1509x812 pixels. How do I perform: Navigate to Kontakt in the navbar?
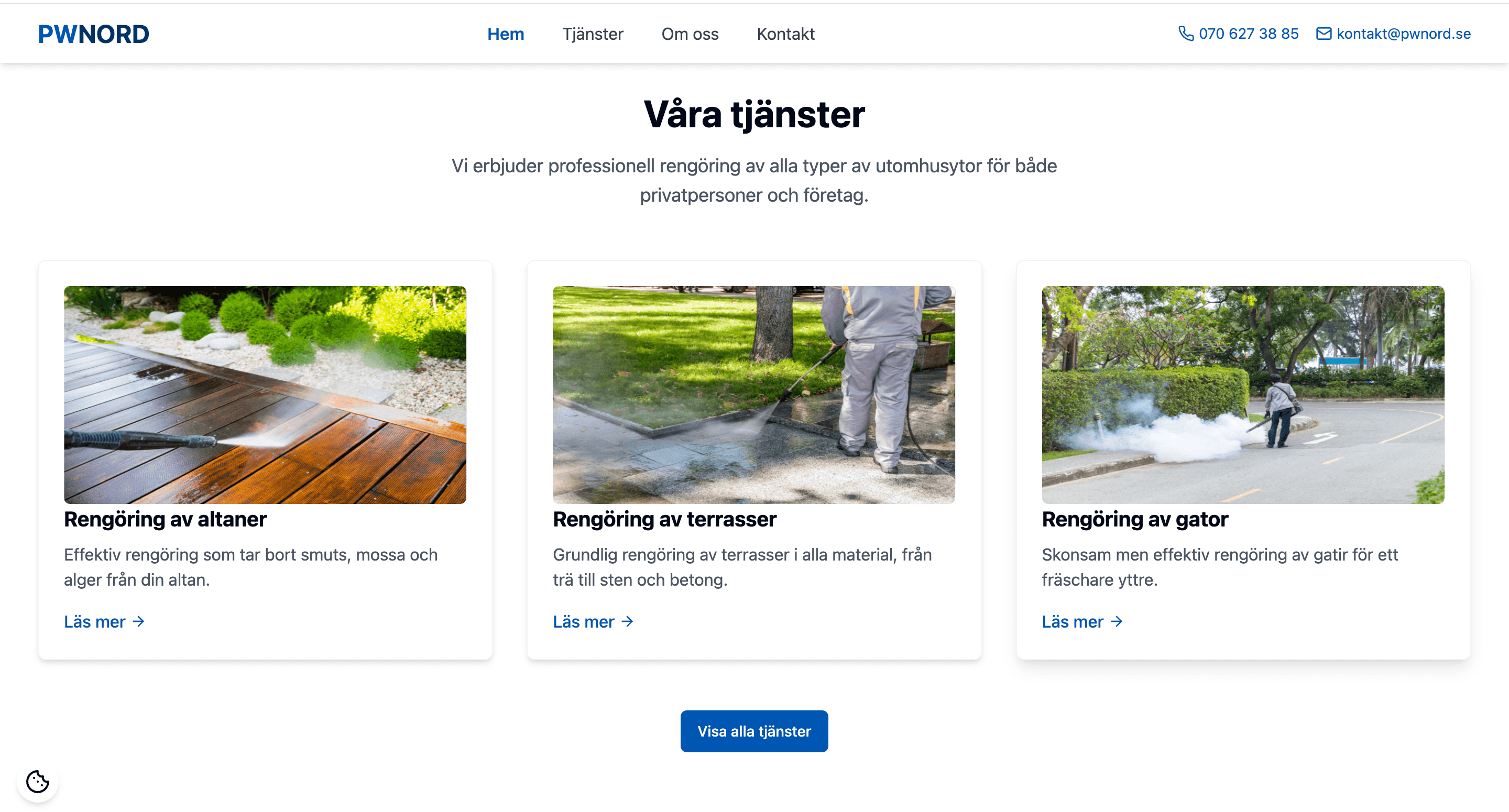point(785,34)
